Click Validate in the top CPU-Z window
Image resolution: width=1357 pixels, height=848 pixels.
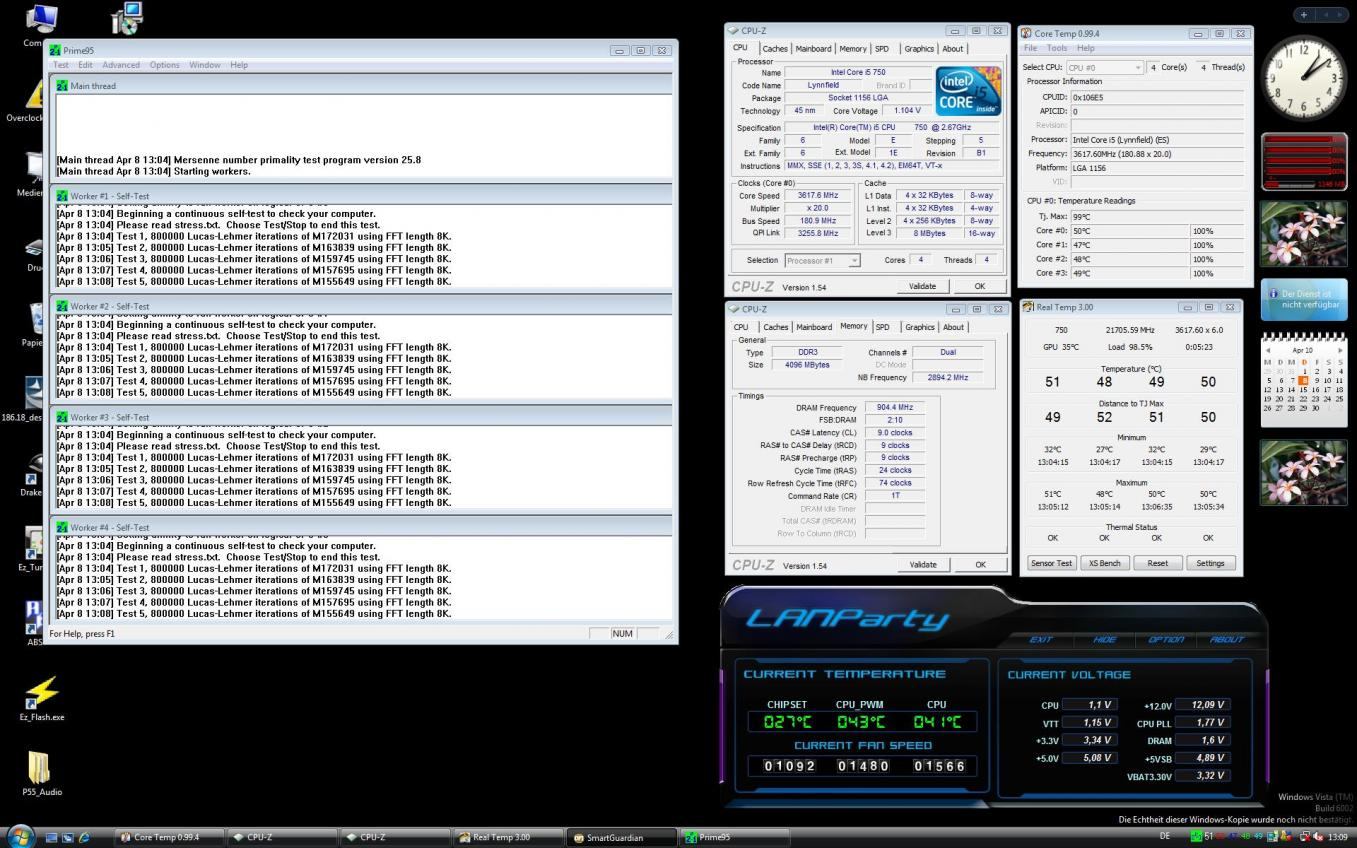[922, 286]
